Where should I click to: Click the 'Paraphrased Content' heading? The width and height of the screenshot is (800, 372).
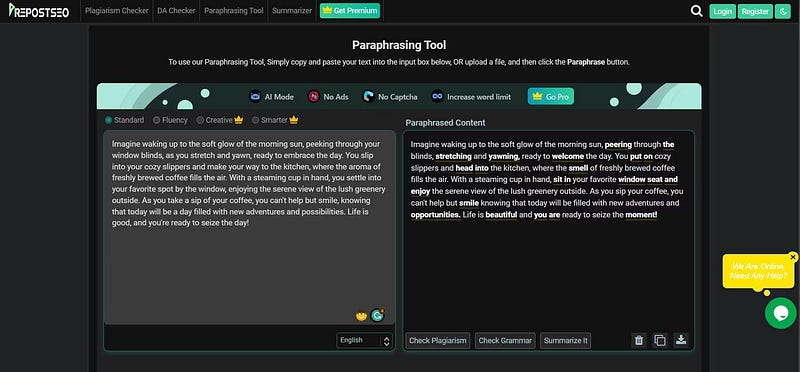click(x=445, y=123)
